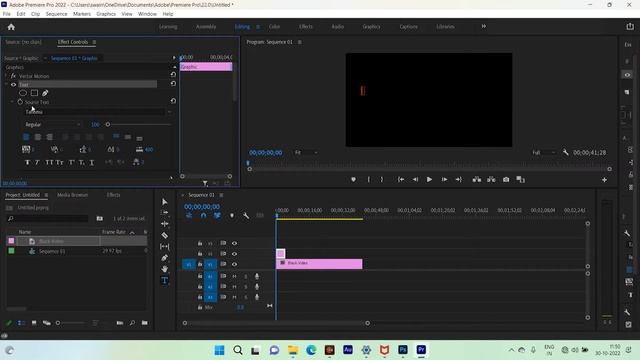Click the Extract button
The image size is (640, 360).
click(x=491, y=180)
